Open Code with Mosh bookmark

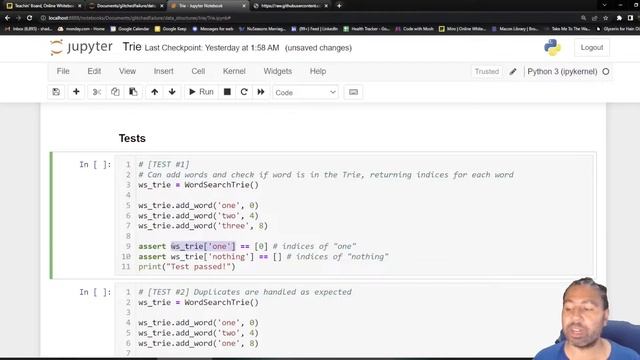(415, 29)
